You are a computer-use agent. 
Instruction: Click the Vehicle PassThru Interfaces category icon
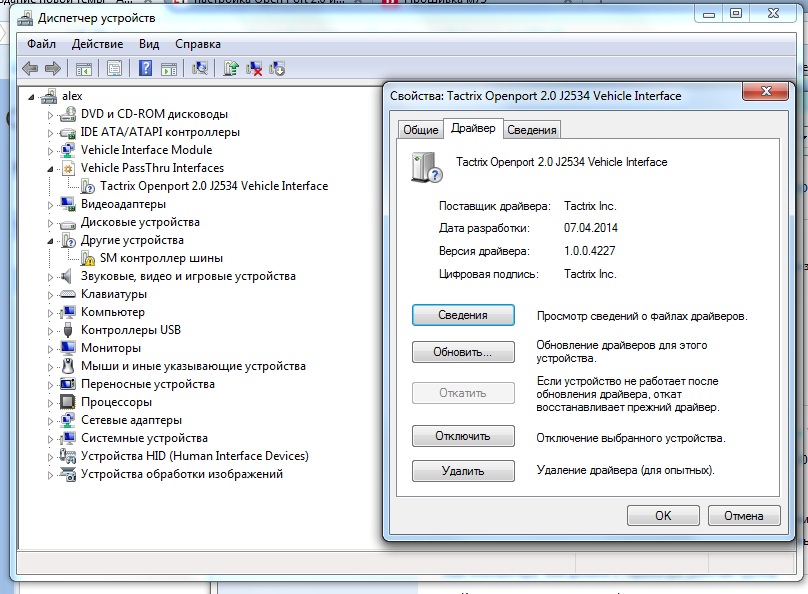click(68, 168)
